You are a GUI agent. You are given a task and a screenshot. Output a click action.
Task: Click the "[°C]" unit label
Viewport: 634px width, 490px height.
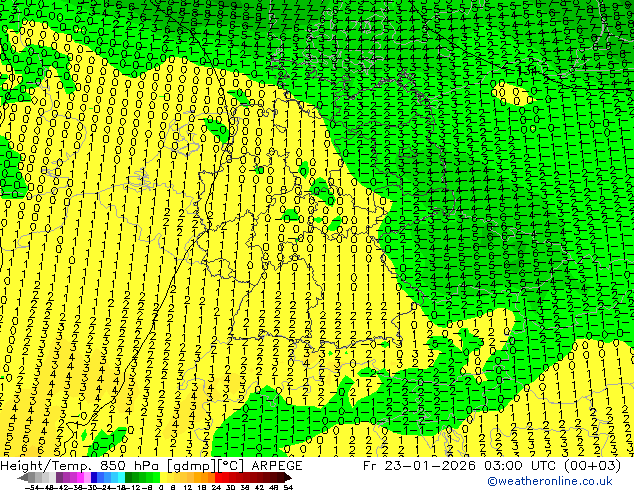pyautogui.click(x=231, y=466)
